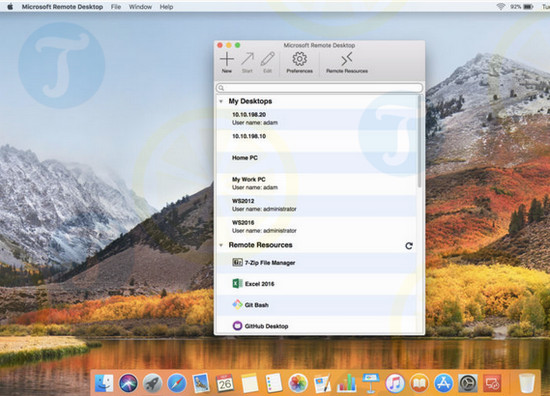Image resolution: width=550 pixels, height=396 pixels.
Task: Open Notes from the Dock
Action: click(x=249, y=383)
